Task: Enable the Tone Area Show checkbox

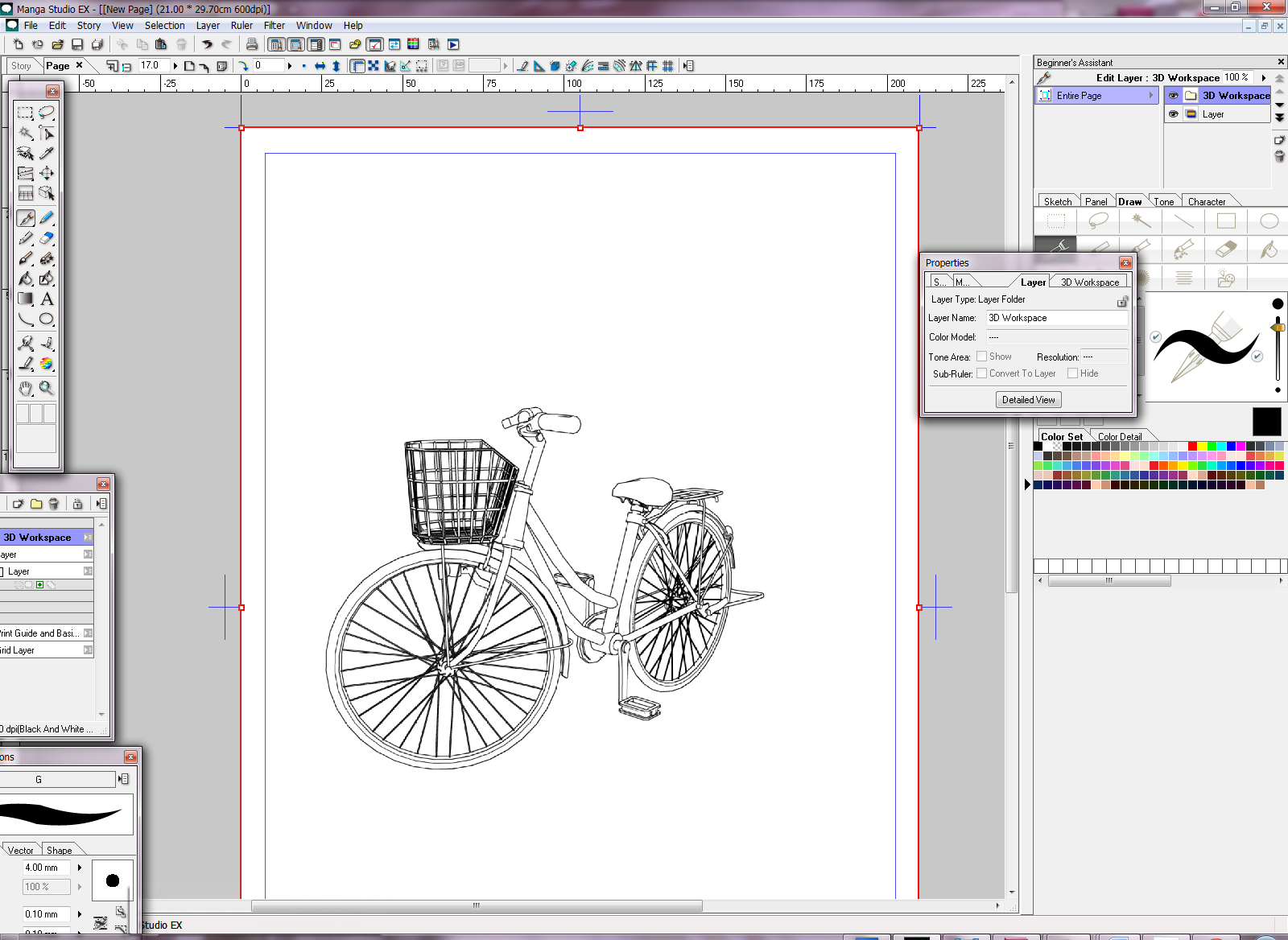Action: tap(981, 357)
